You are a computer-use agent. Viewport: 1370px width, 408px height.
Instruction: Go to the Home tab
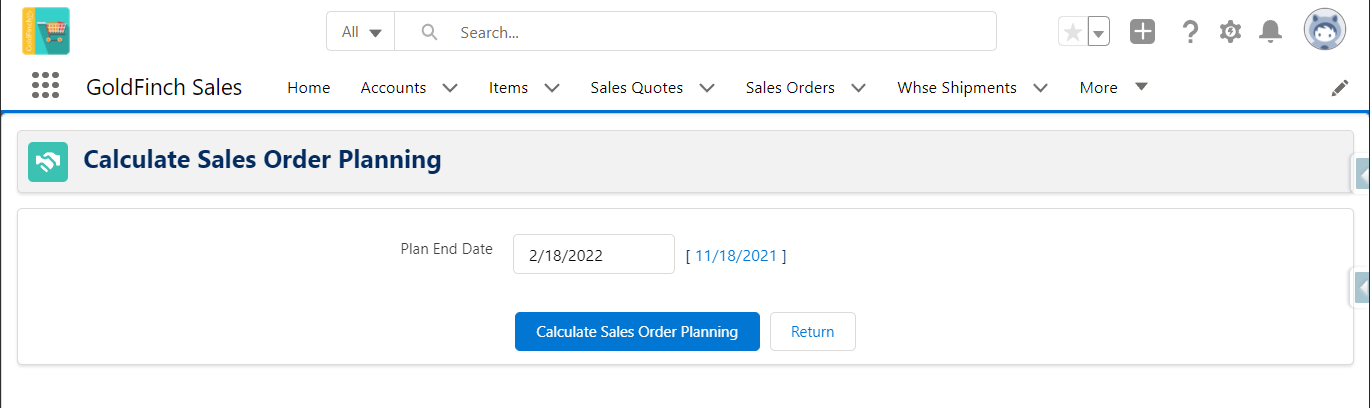point(308,88)
